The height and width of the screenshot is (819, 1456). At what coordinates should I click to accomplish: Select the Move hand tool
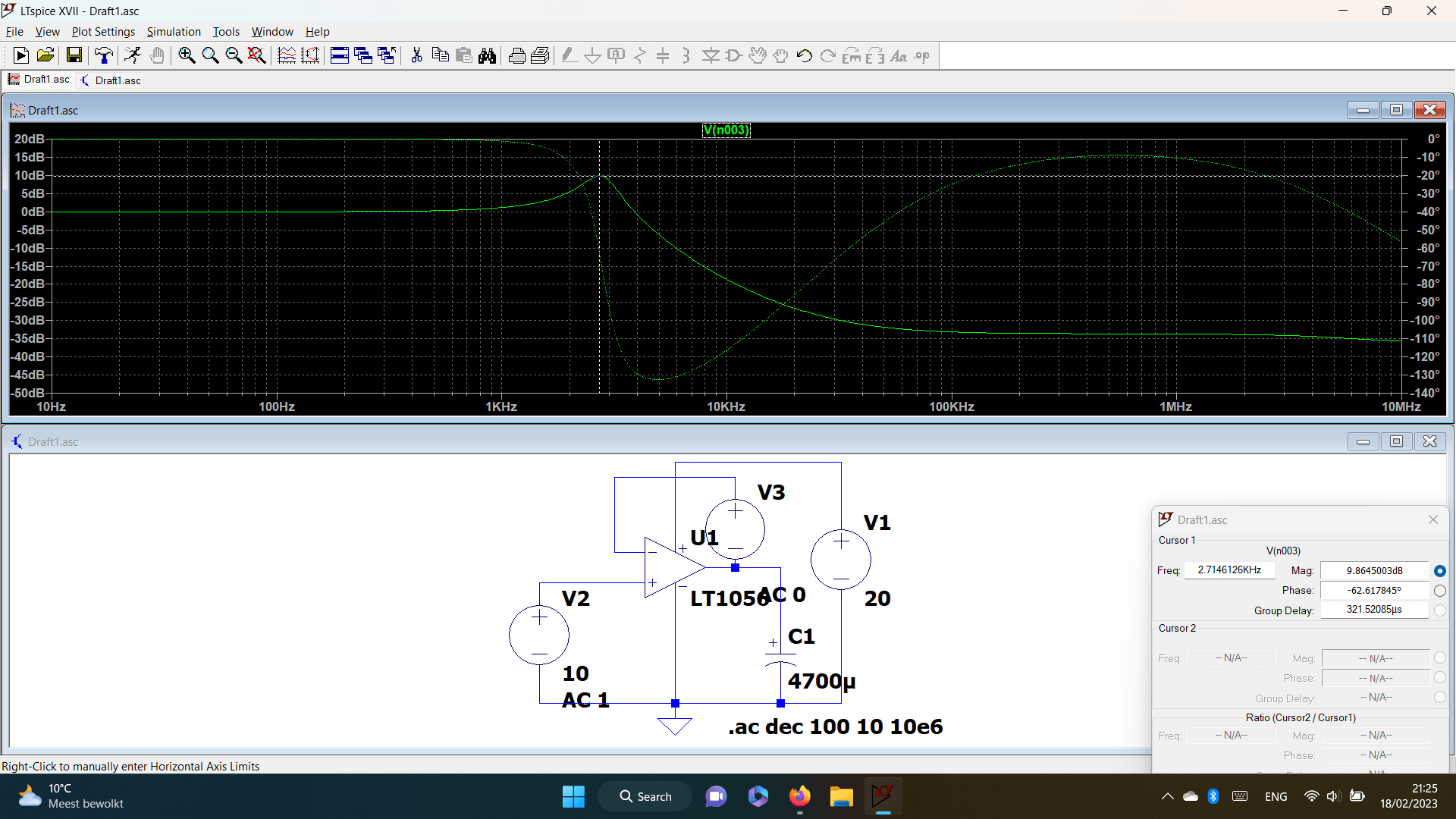tap(758, 55)
